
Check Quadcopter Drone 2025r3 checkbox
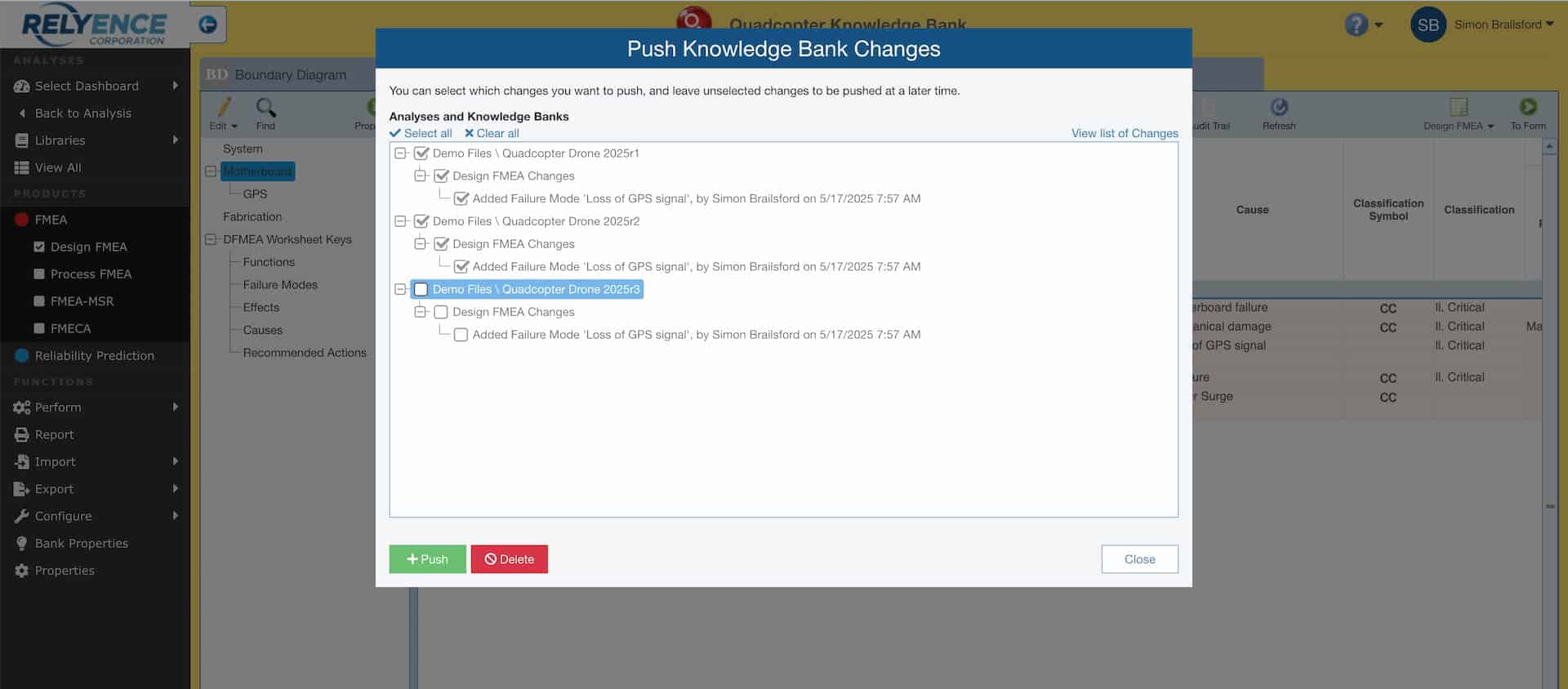pos(421,289)
